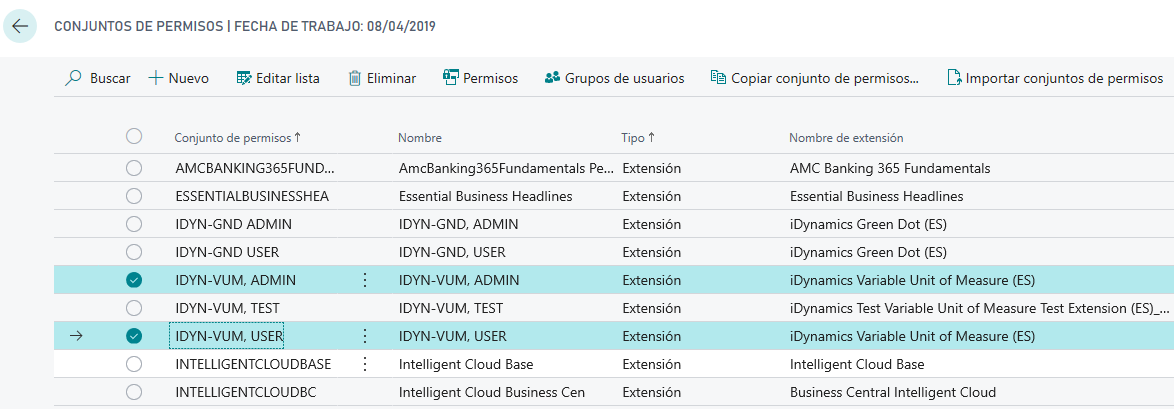Click extension iDynamics Test Variable Unit of Measure
The height and width of the screenshot is (409, 1174).
(980, 308)
